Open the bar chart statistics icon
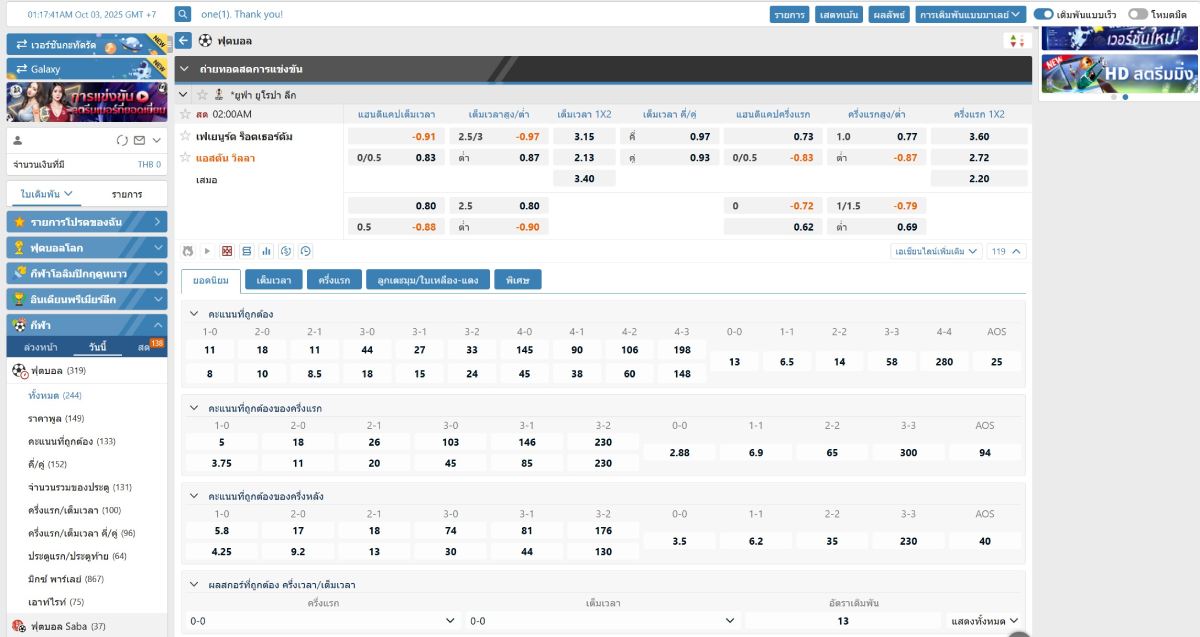 (x=266, y=251)
